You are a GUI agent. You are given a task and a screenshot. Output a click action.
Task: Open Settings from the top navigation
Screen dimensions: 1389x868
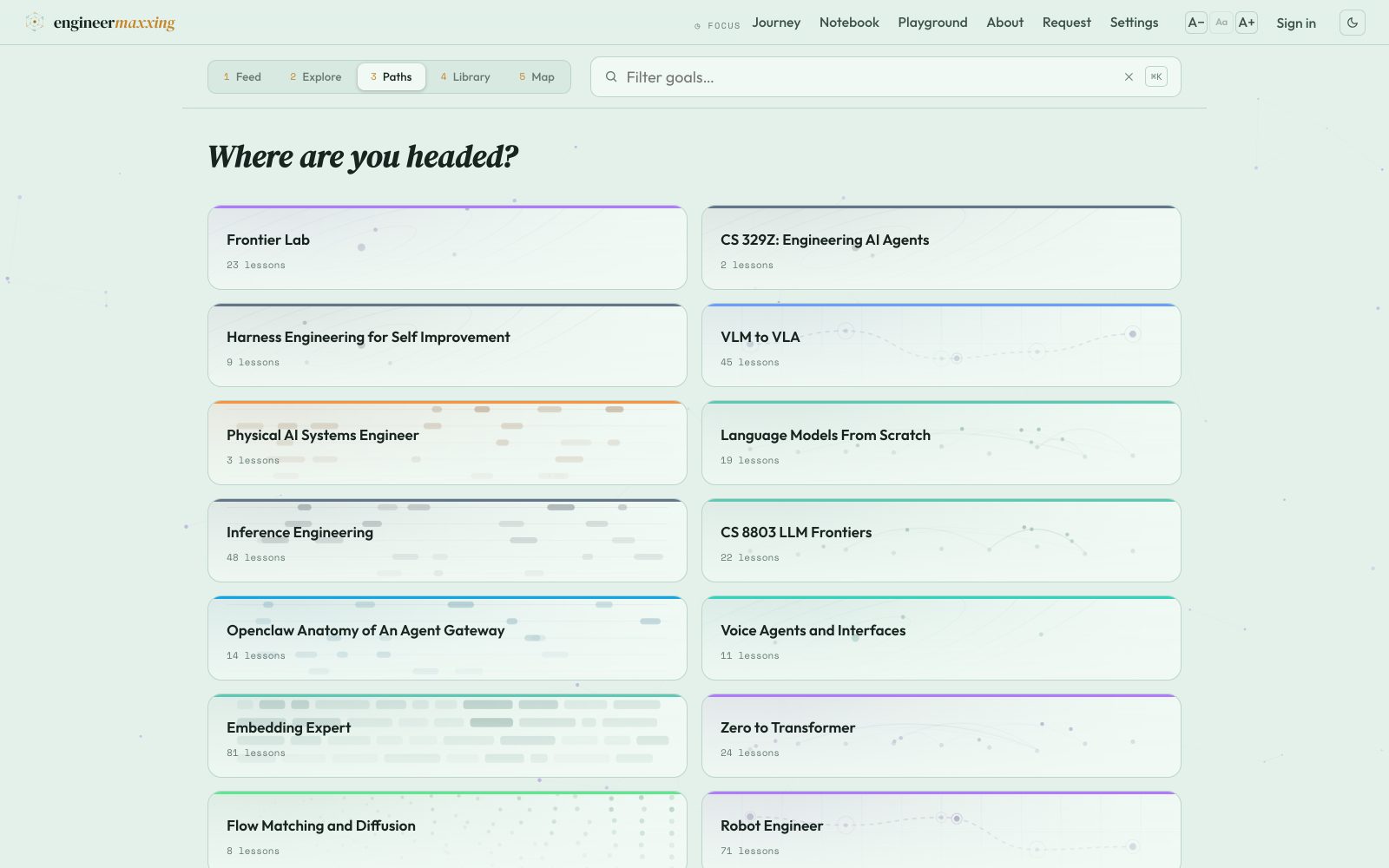[1134, 23]
